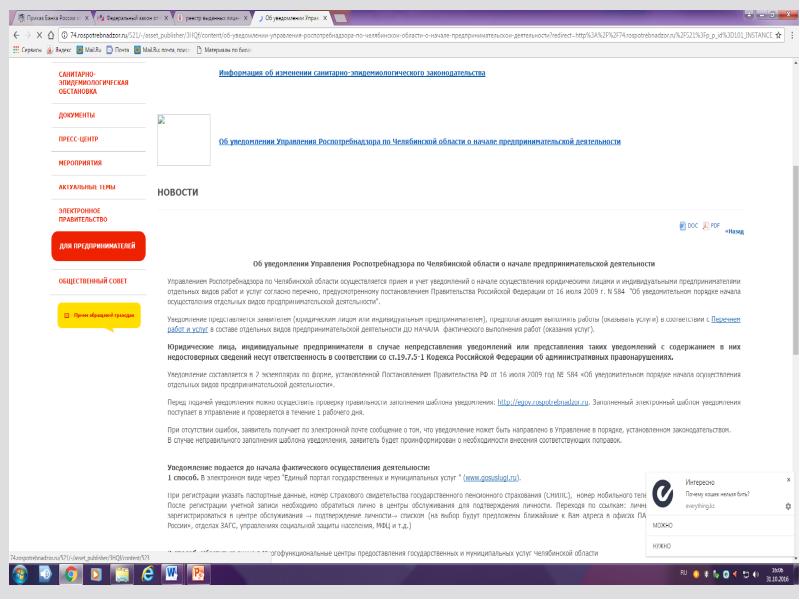The height and width of the screenshot is (600, 800).
Task: Click the broken image thumbnail
Action: click(x=184, y=140)
